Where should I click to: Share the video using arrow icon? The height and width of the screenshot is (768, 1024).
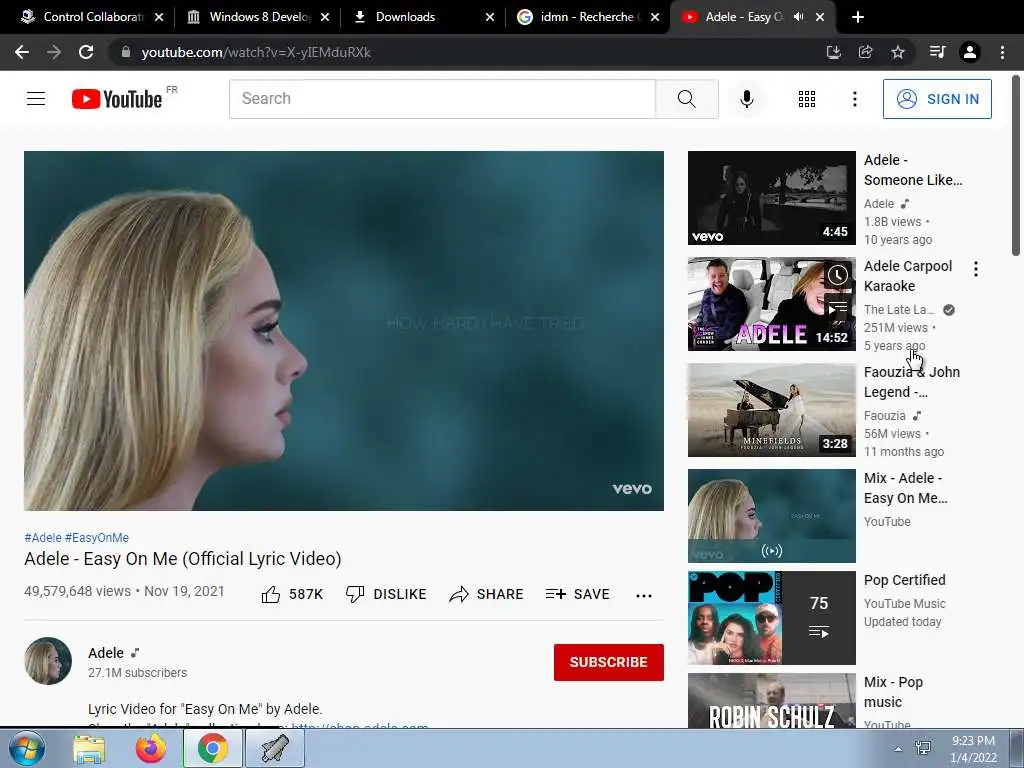(x=459, y=594)
